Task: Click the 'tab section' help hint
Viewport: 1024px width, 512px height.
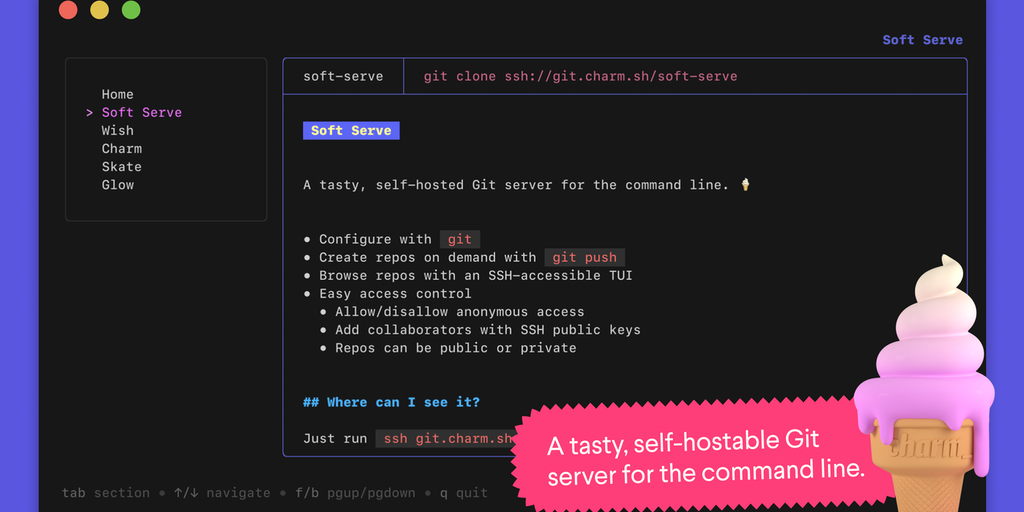Action: point(106,493)
